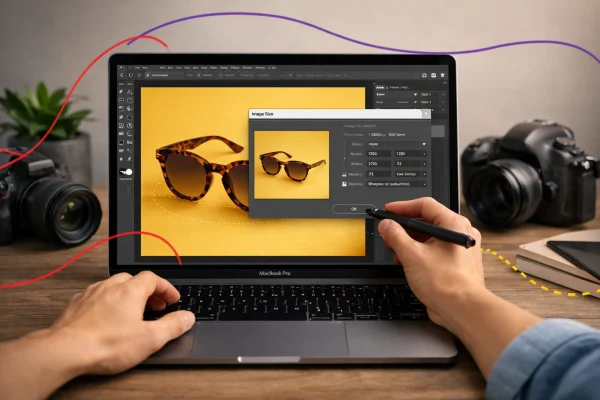The width and height of the screenshot is (600, 400).
Task: Toggle the checkmark ending the second right-panel row
Action: [x=443, y=102]
